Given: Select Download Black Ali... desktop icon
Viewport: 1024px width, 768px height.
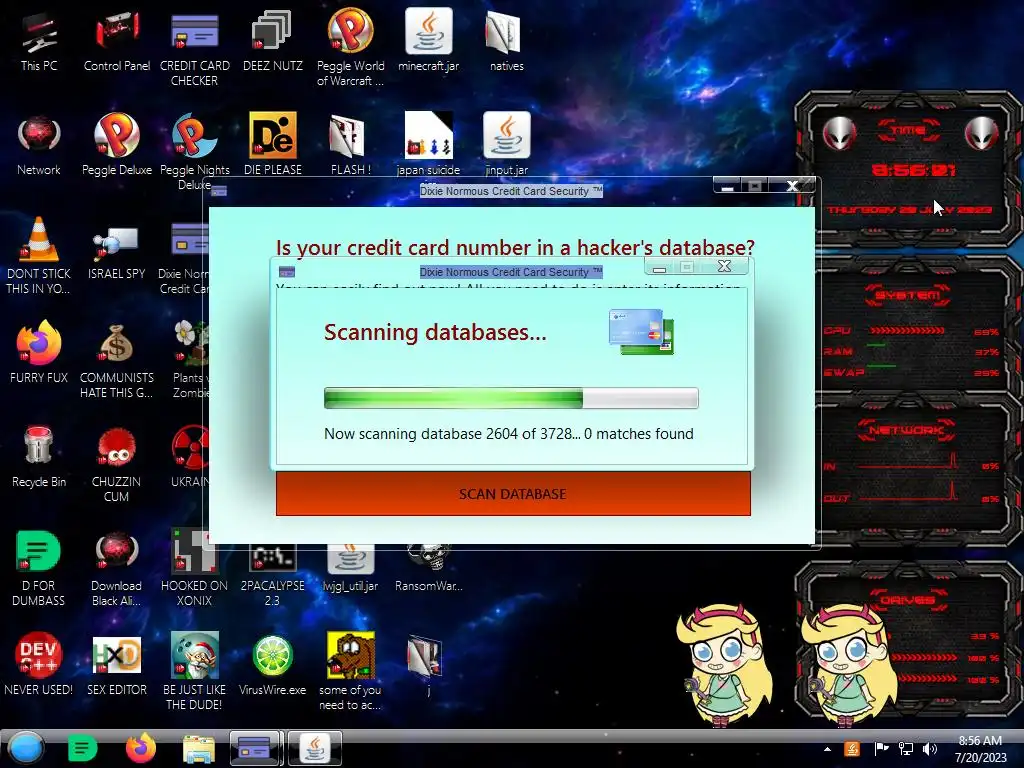Looking at the screenshot, I should coord(117,568).
